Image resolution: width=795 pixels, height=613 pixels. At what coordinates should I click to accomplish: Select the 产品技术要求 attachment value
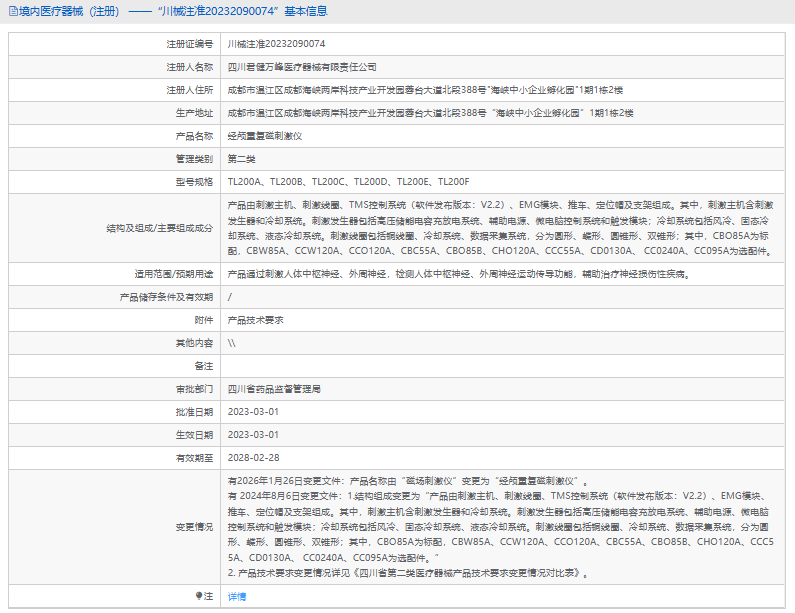[256, 320]
